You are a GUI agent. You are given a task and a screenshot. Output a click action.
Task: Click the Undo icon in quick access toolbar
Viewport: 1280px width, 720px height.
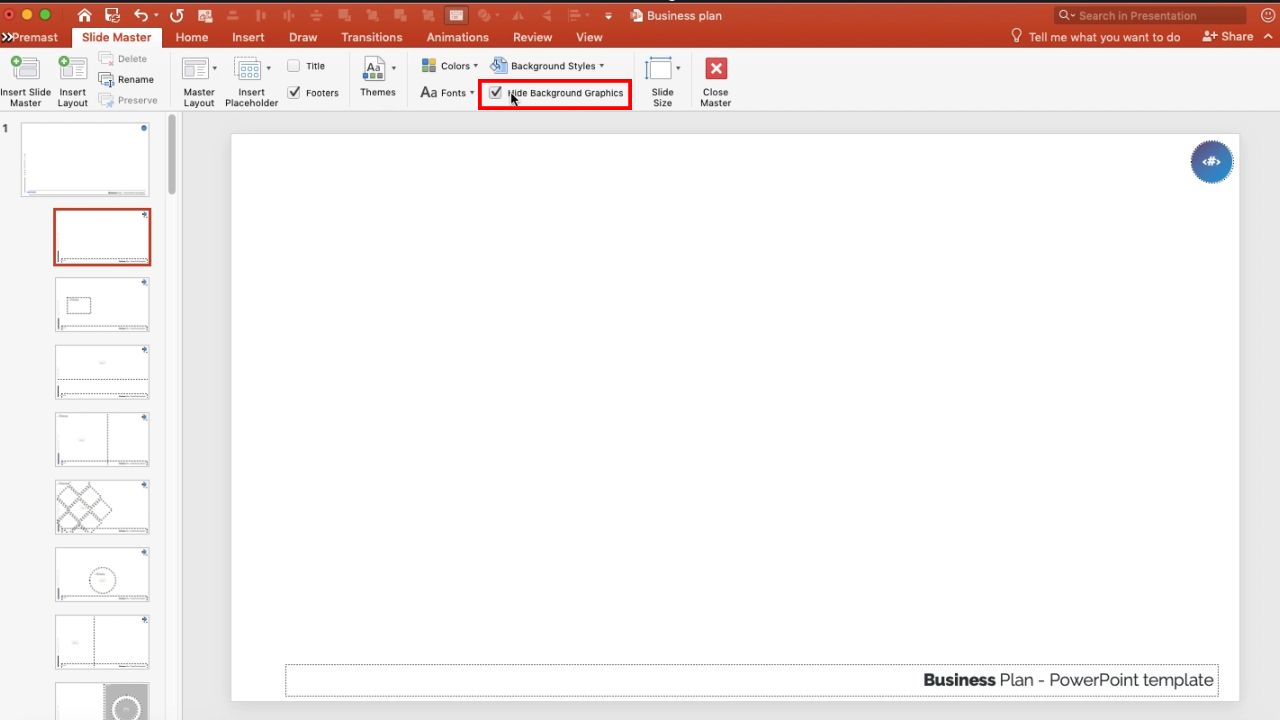(x=140, y=15)
